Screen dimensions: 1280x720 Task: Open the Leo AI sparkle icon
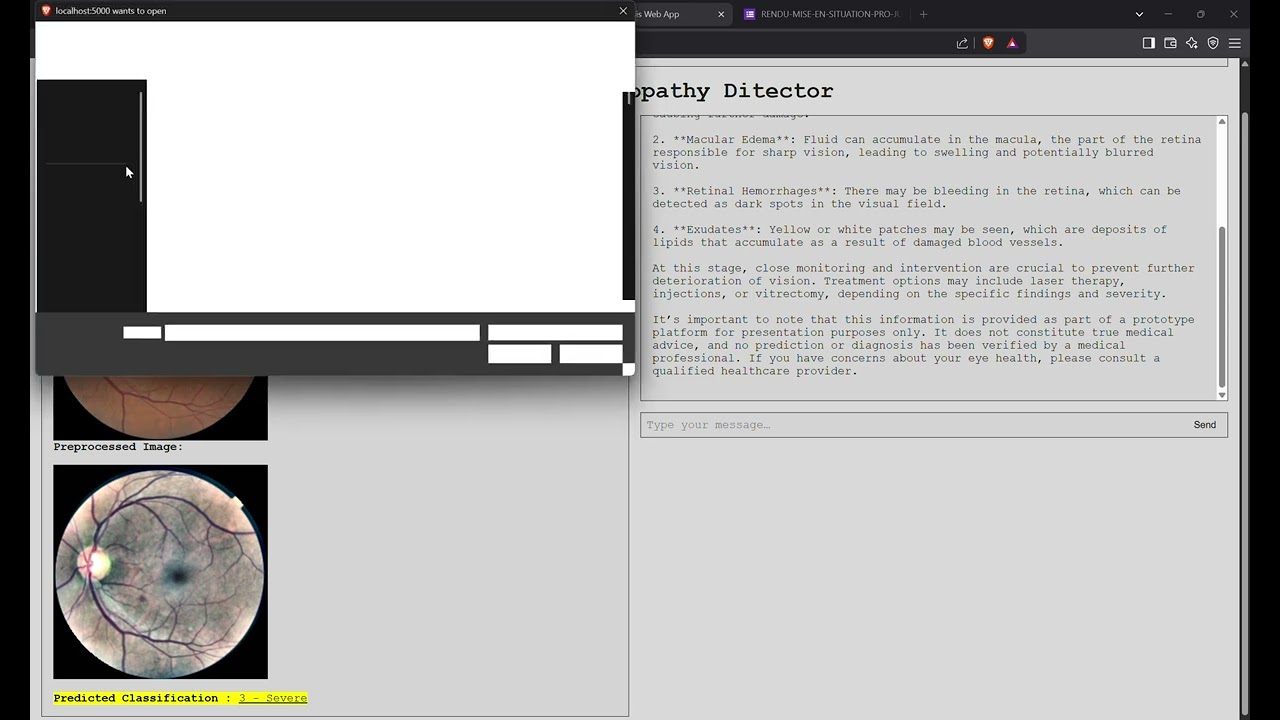pos(1191,43)
